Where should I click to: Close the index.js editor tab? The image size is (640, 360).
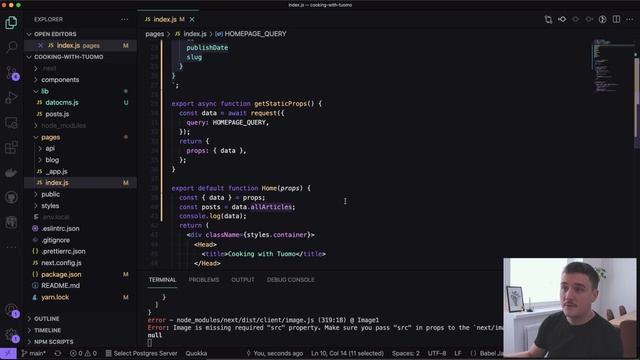192,19
